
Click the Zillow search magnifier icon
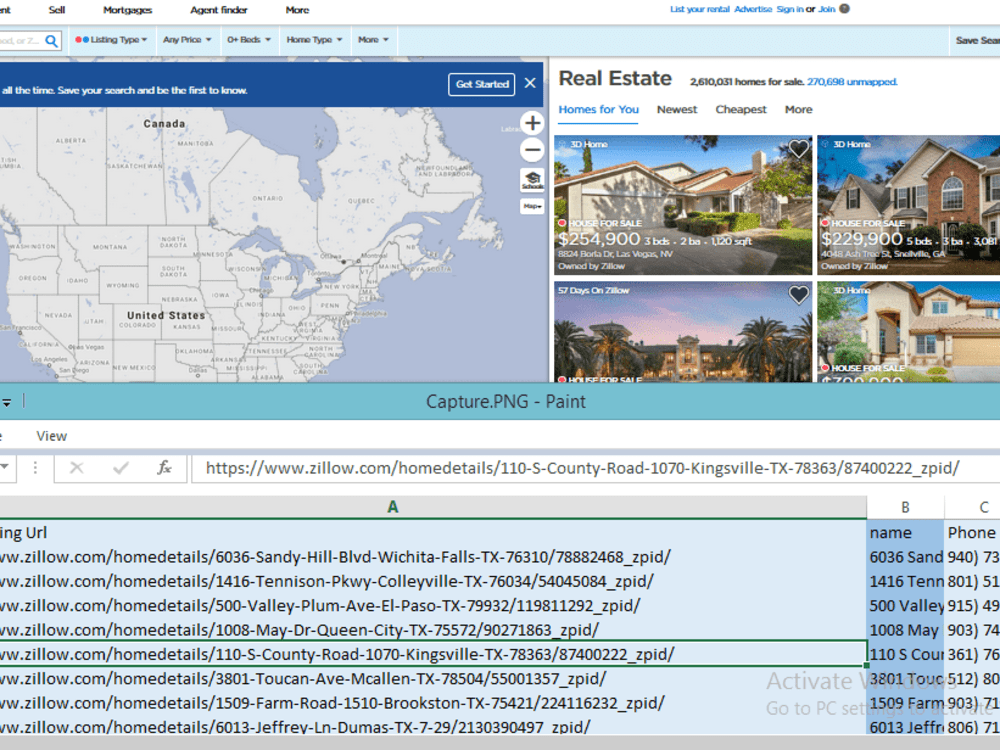pyautogui.click(x=51, y=41)
